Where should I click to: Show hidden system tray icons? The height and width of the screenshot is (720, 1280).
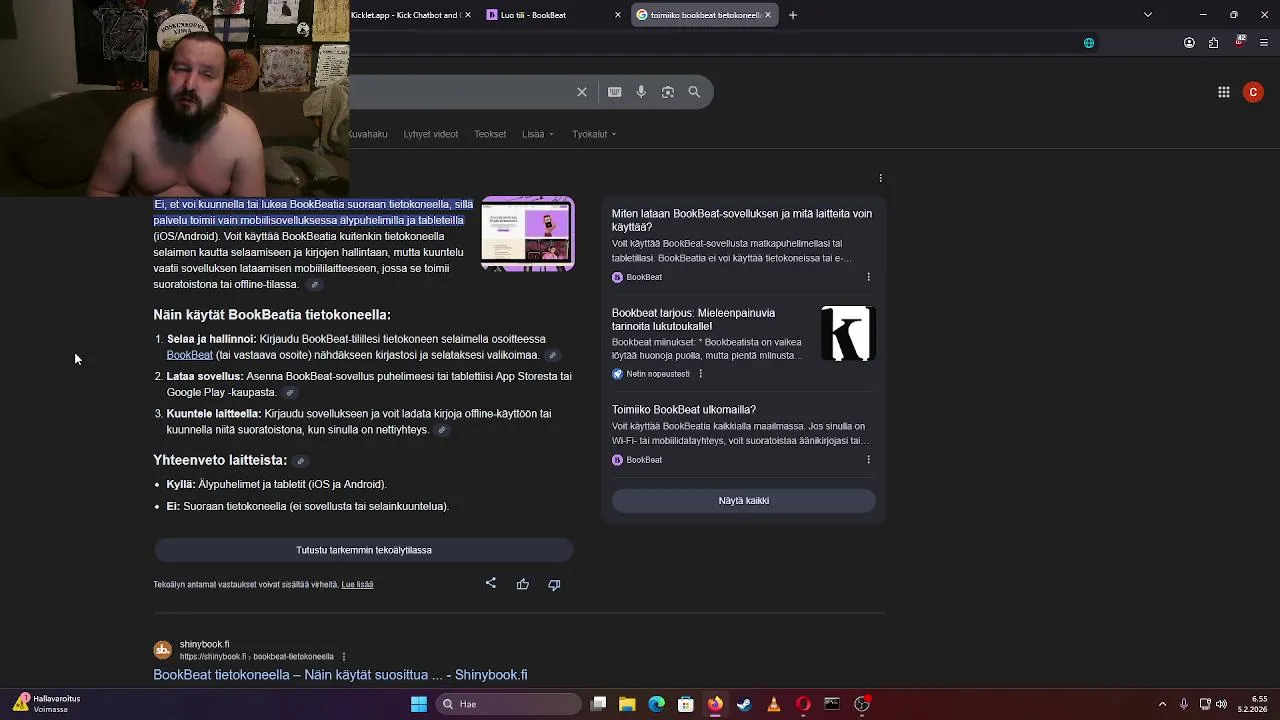(1162, 704)
